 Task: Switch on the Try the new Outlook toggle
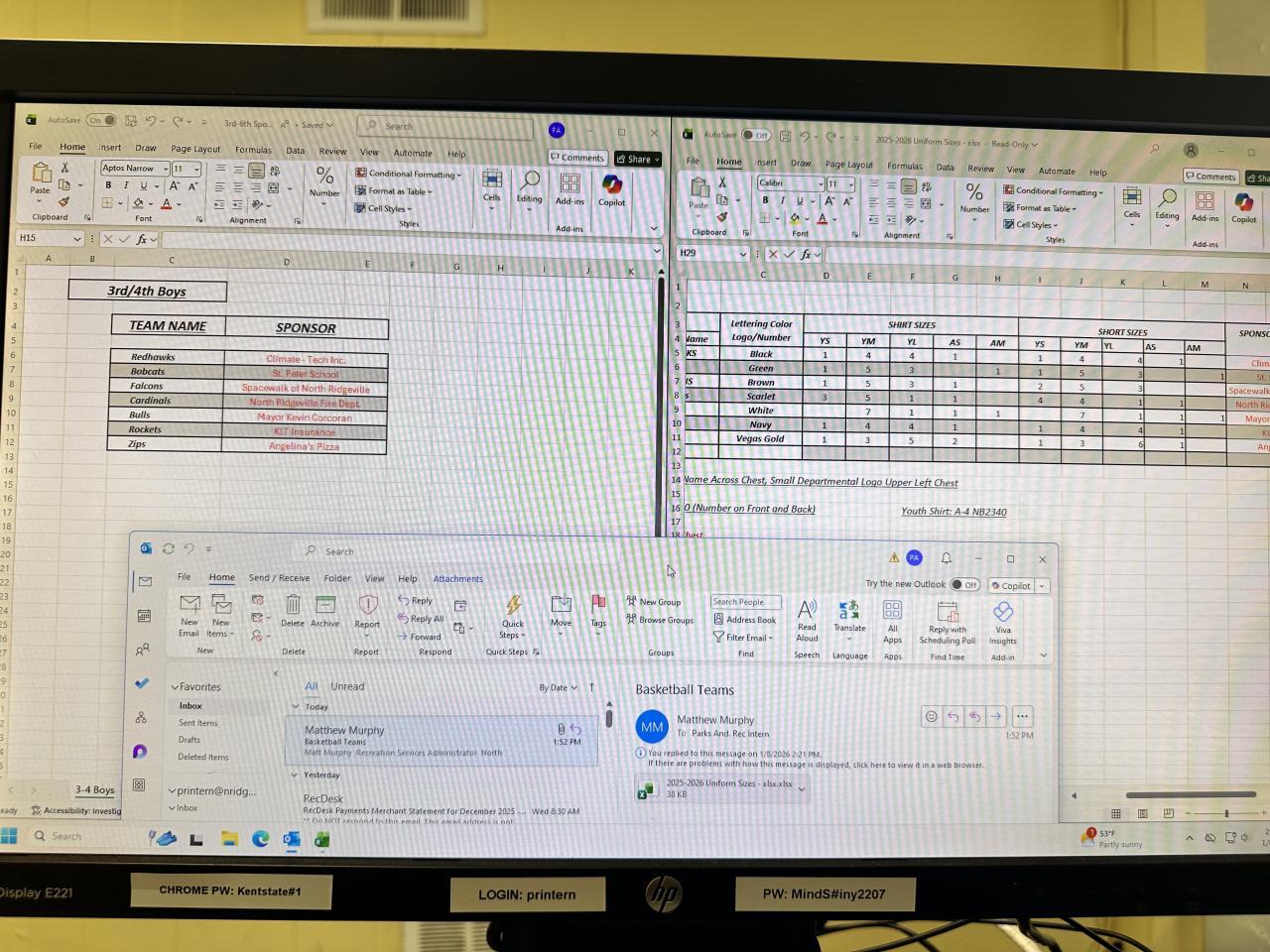[x=963, y=585]
